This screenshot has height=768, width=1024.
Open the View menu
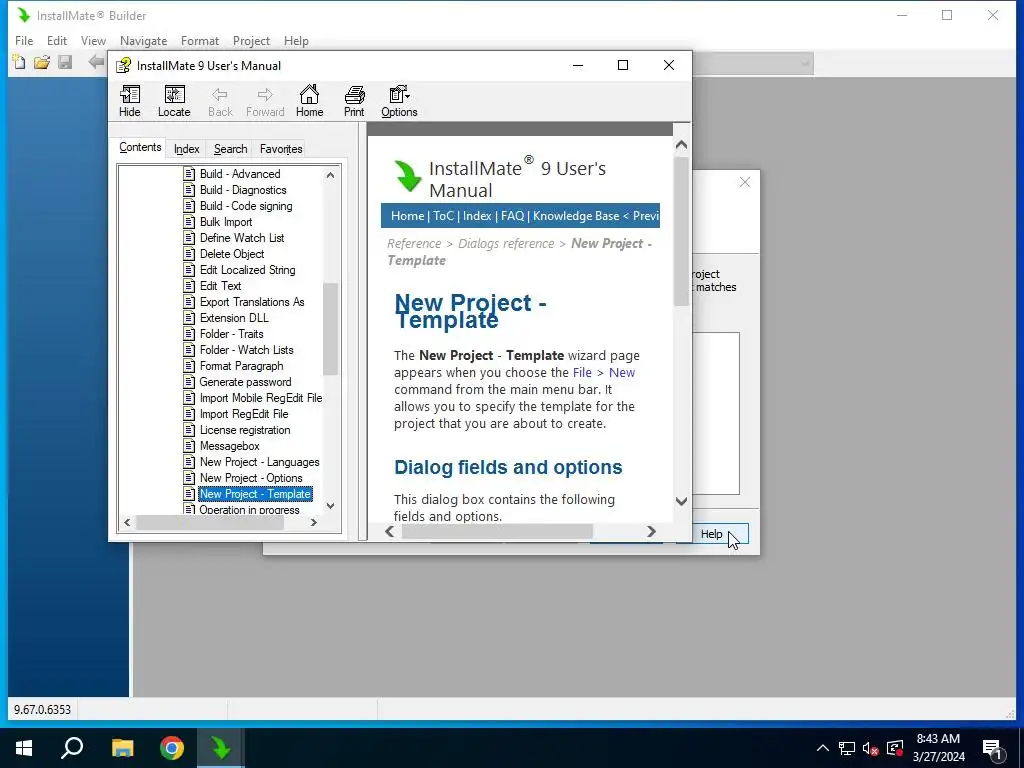[x=93, y=40]
